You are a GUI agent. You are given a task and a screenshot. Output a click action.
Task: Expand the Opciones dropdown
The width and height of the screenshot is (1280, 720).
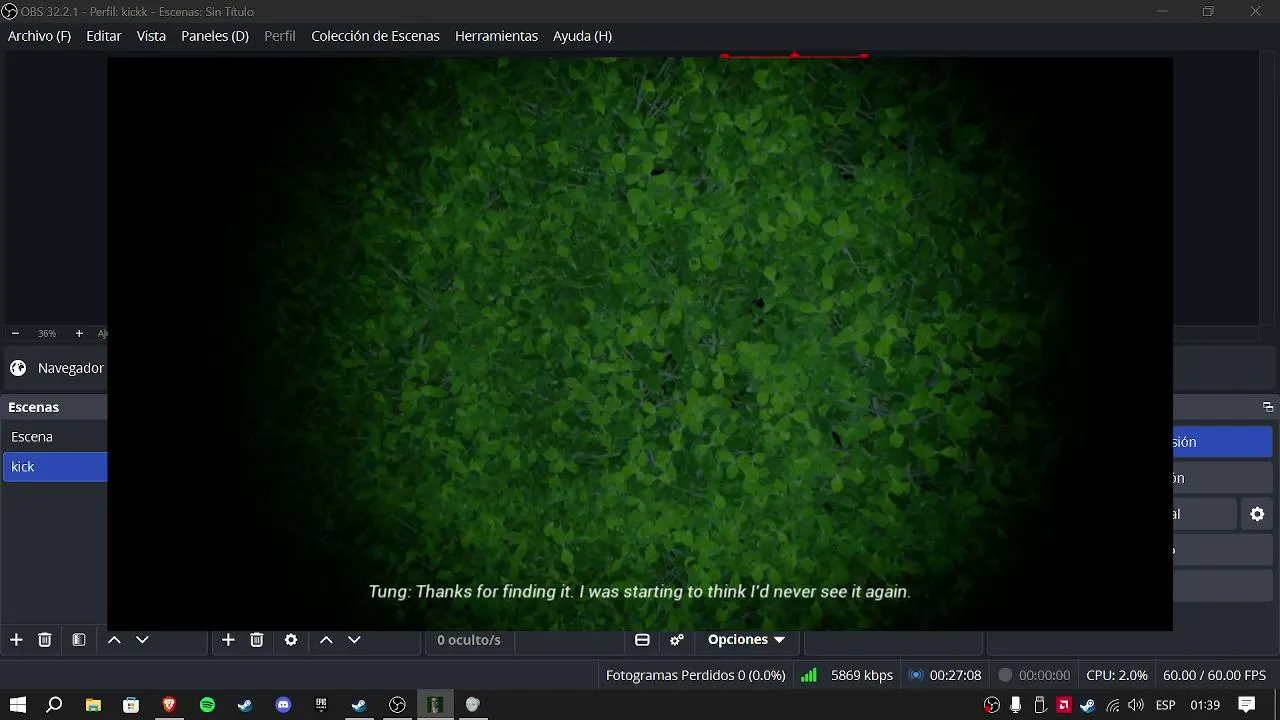746,640
